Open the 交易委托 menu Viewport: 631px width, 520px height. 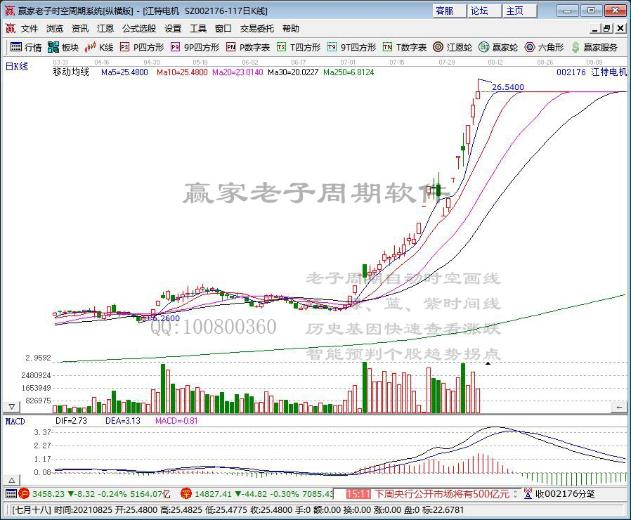(x=257, y=28)
